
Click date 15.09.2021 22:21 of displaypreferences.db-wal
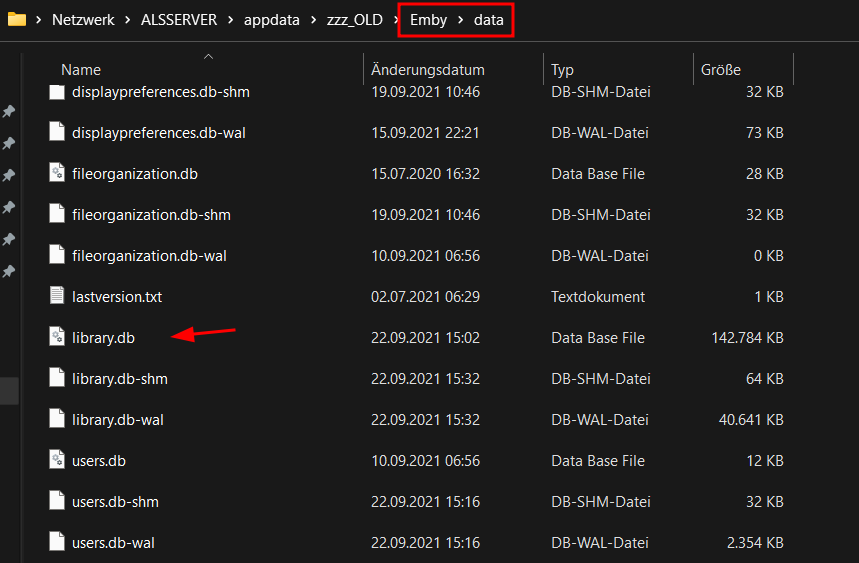coord(425,133)
